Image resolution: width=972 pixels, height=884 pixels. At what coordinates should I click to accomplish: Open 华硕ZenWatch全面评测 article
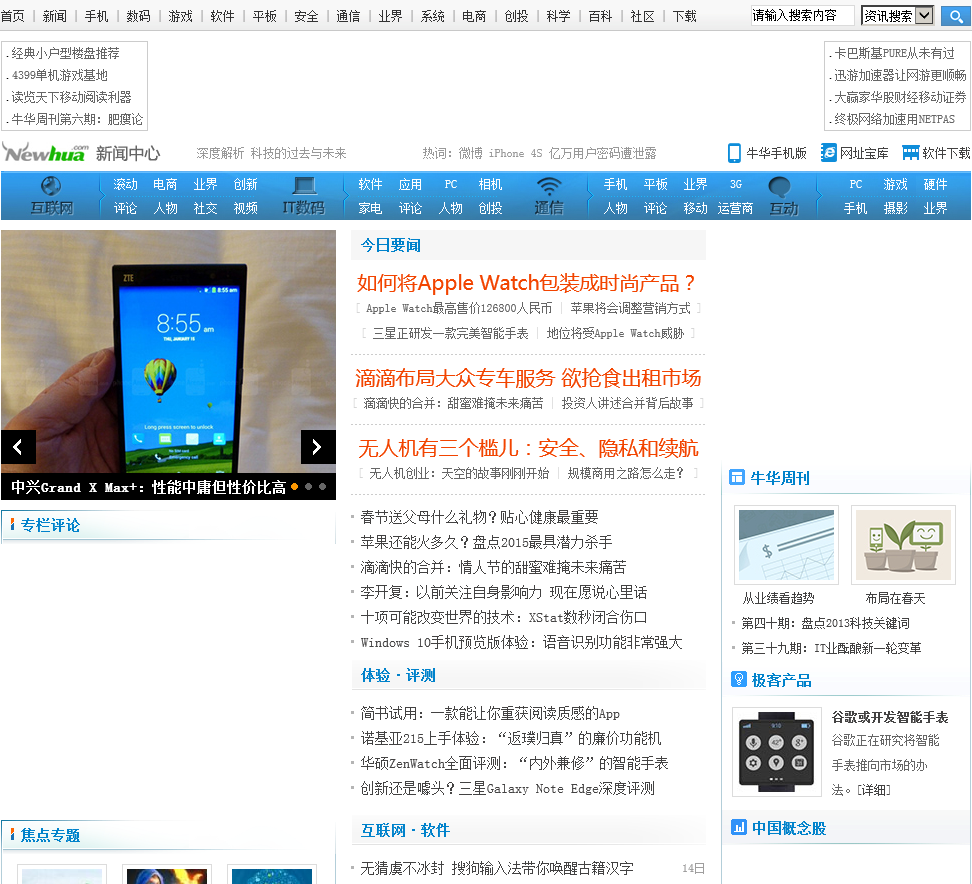pyautogui.click(x=515, y=763)
